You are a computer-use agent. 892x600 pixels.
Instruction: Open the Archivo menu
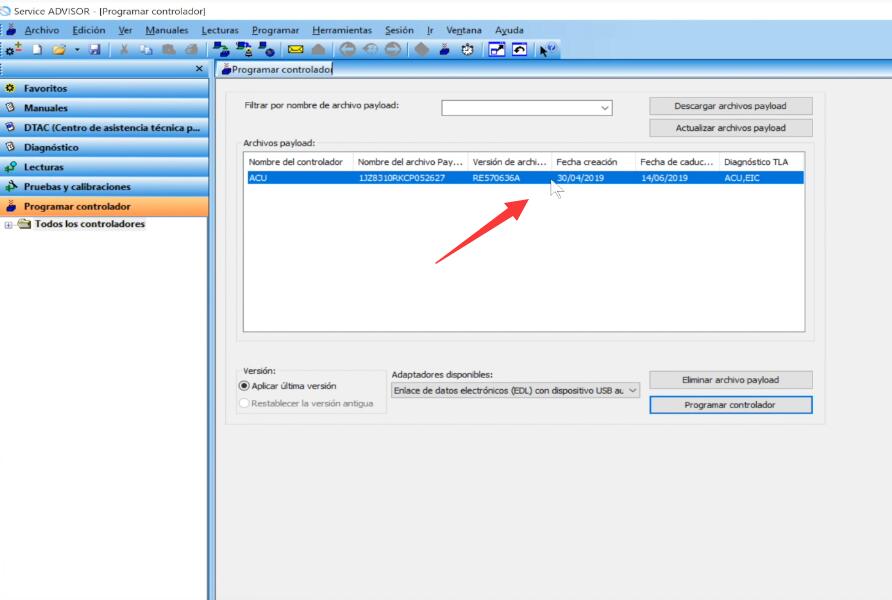coord(42,30)
